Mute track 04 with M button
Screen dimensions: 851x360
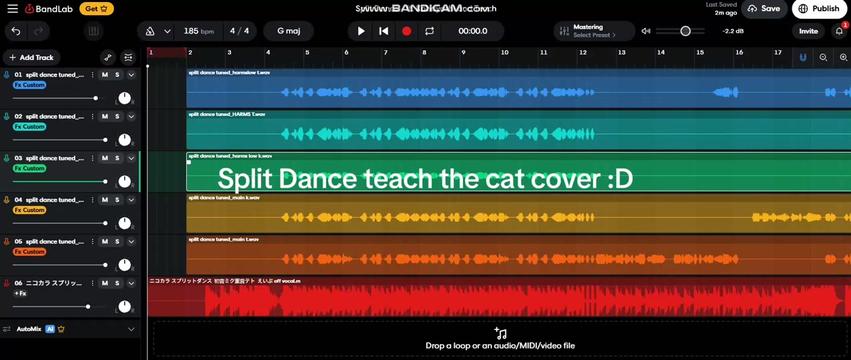[105, 200]
